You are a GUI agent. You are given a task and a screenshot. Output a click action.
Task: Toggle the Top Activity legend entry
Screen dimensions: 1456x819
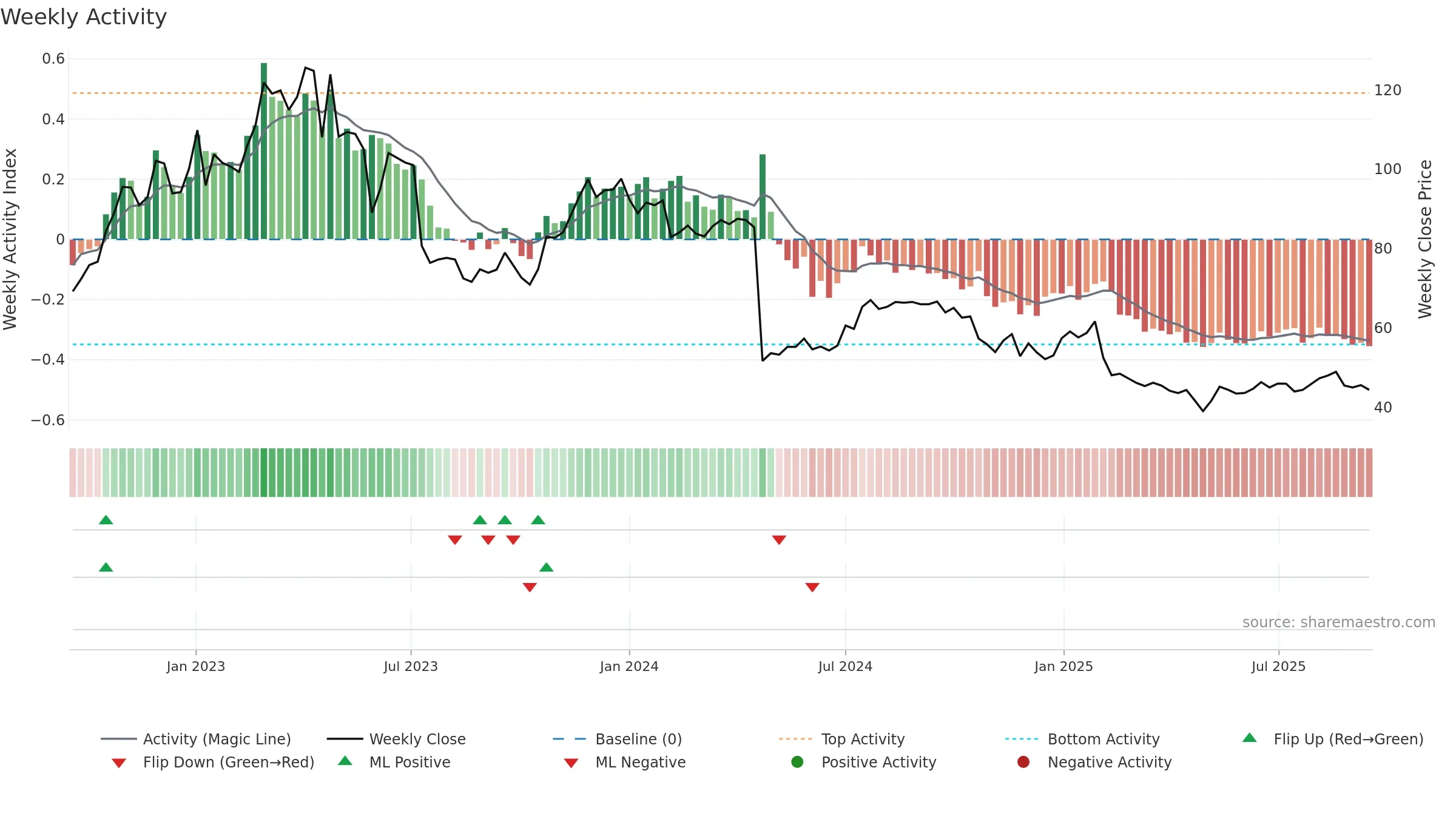tap(842, 739)
